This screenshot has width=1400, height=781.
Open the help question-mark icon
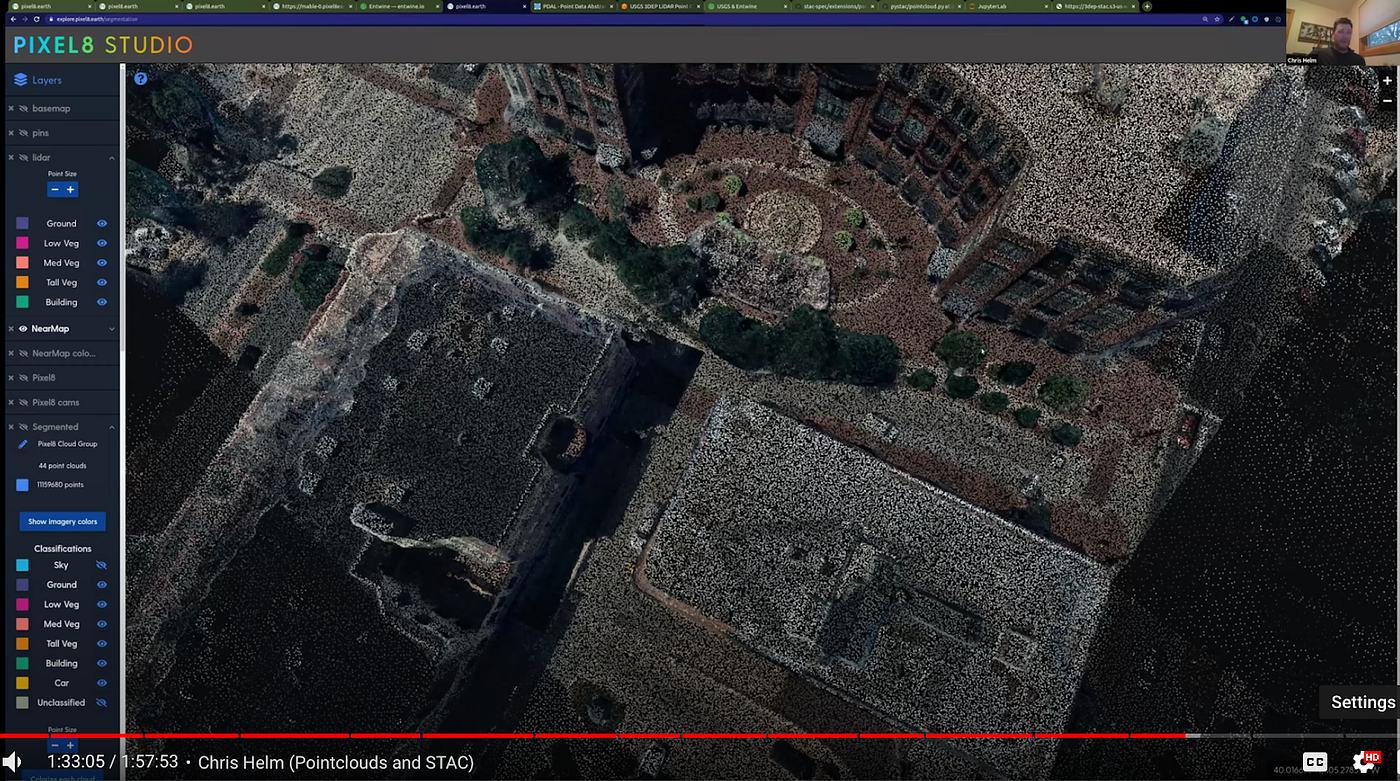[x=141, y=78]
